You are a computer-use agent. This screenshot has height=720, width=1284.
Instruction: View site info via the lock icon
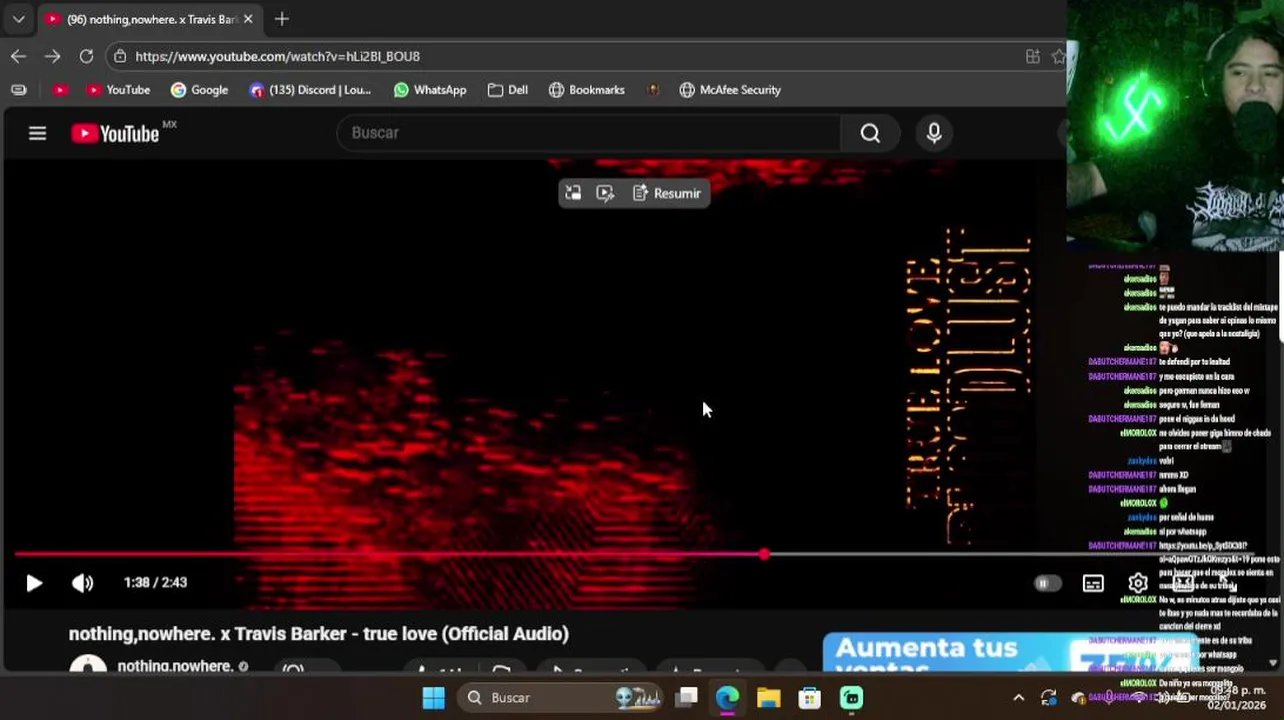(120, 56)
